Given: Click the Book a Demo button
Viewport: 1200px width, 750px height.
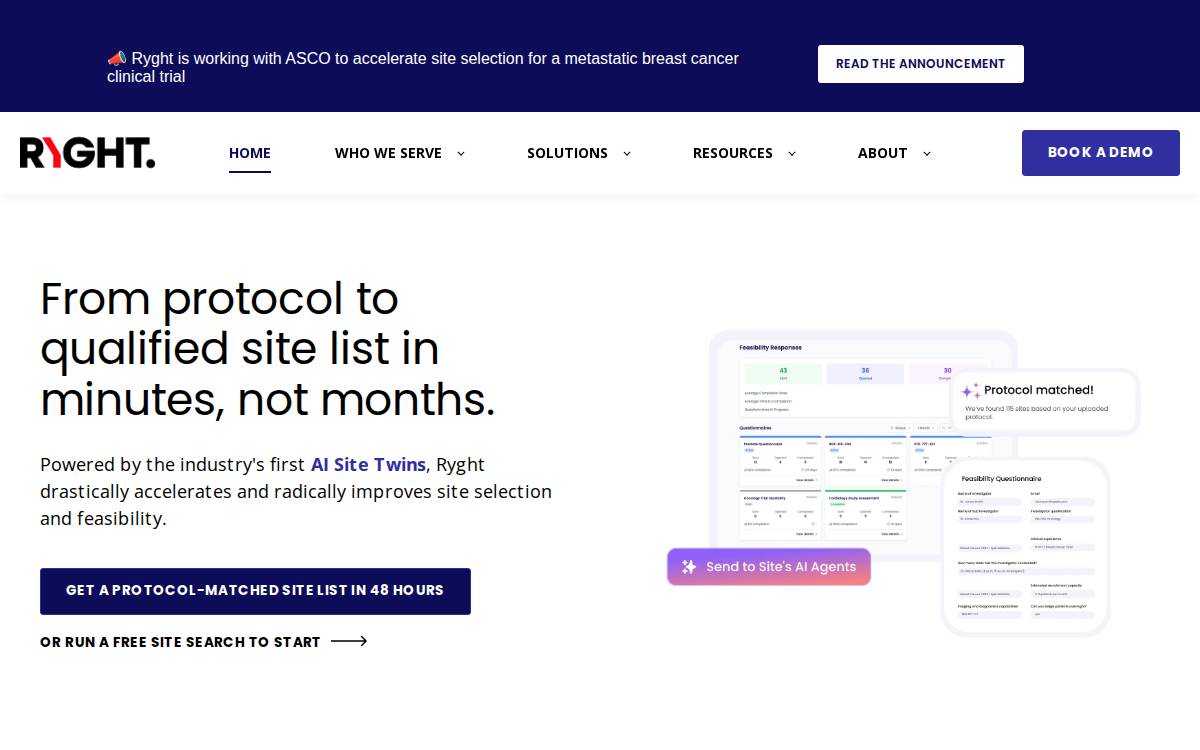Looking at the screenshot, I should coord(1101,153).
